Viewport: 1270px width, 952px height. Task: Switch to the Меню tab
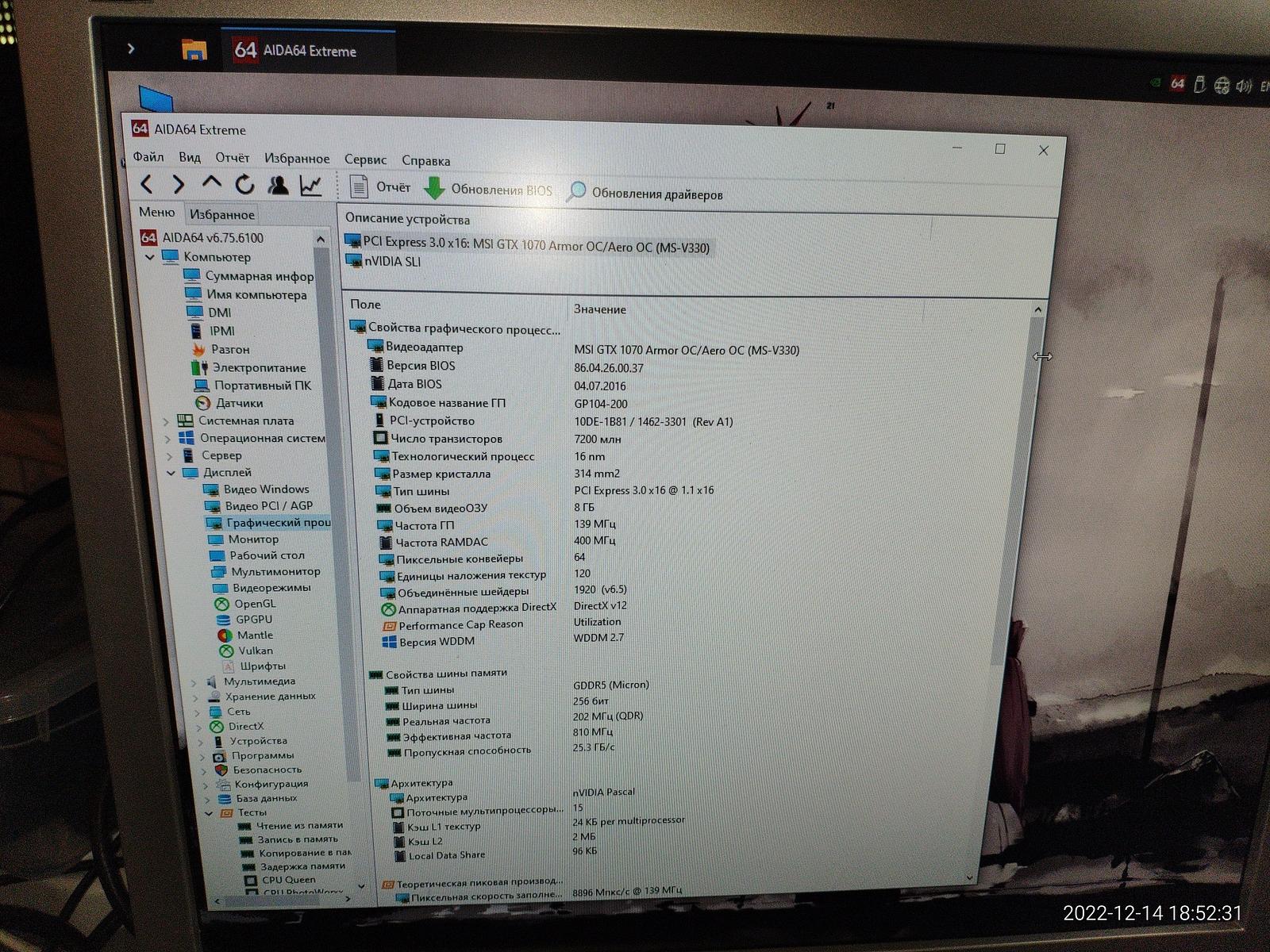pyautogui.click(x=157, y=213)
